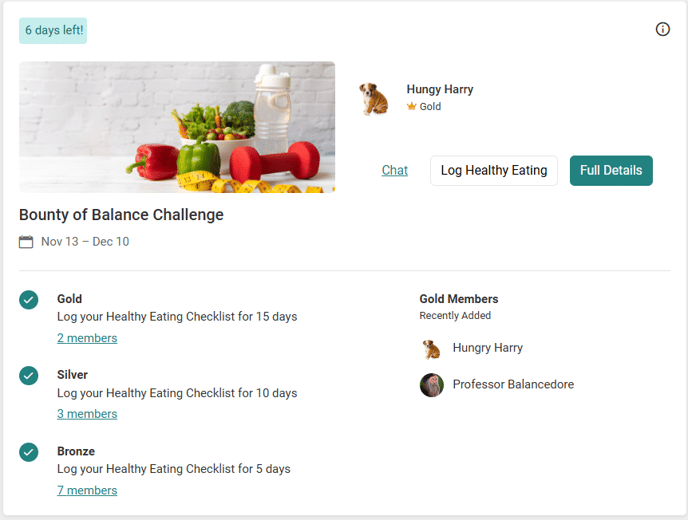
Task: Click the Bounty of Balance Challenge title
Action: point(121,215)
